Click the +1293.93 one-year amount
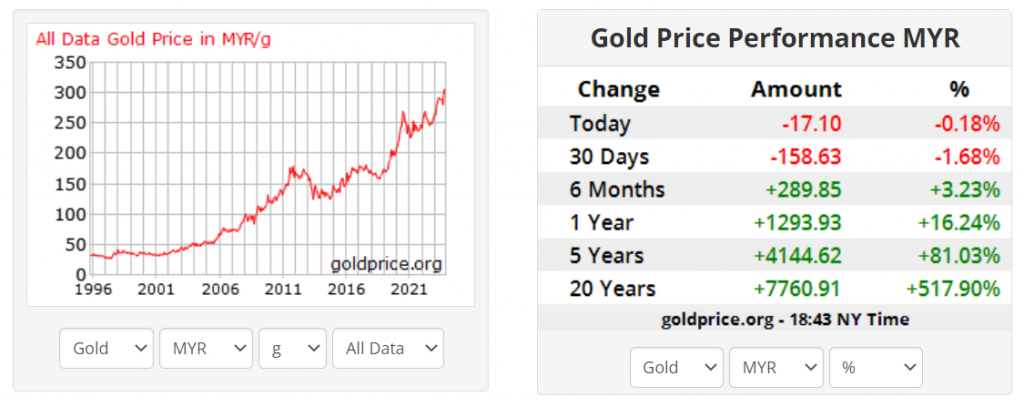1024x407 pixels. pyautogui.click(x=795, y=223)
